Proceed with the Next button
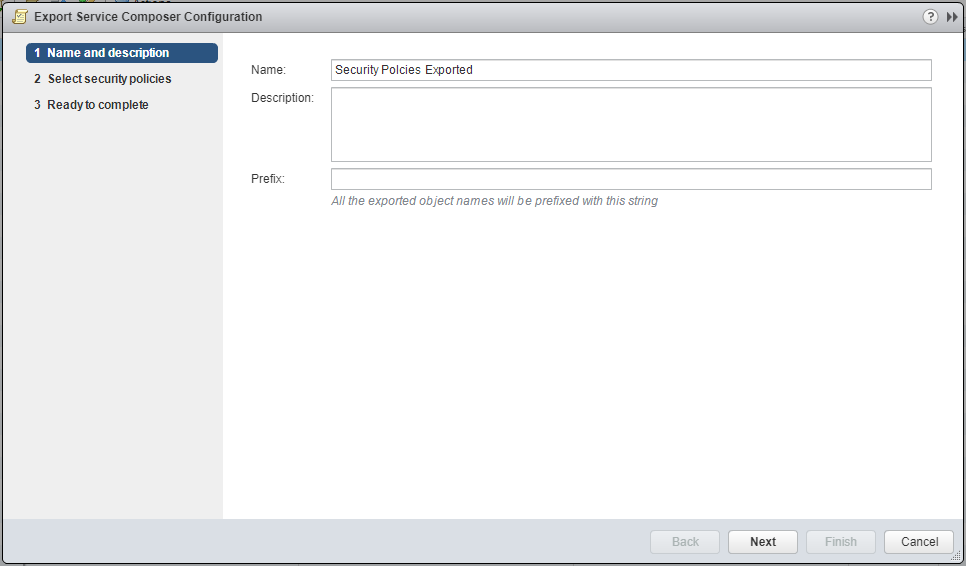 pyautogui.click(x=763, y=542)
